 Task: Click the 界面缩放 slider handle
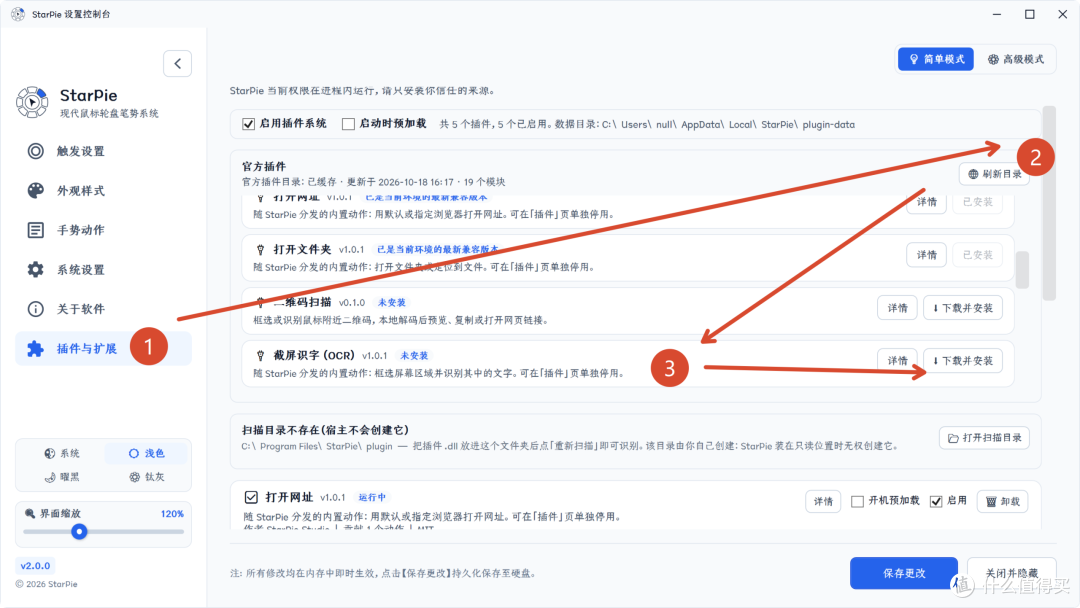[79, 532]
